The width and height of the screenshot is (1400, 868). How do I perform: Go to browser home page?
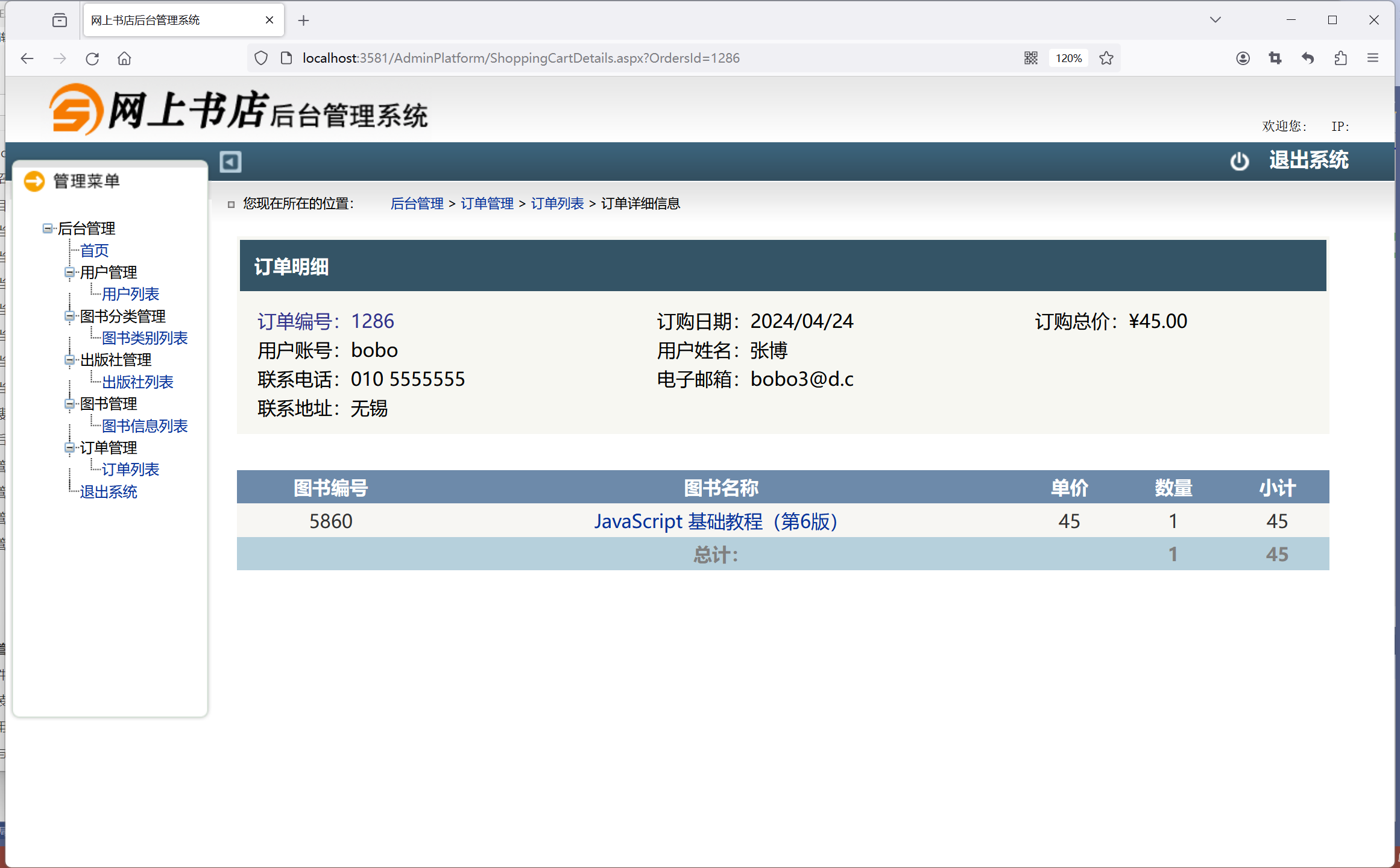(124, 58)
